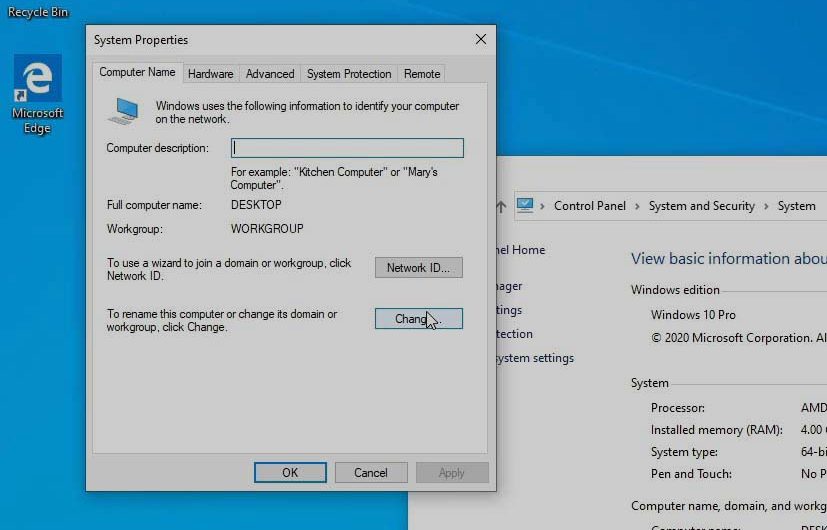This screenshot has height=530, width=827.
Task: Switch to the Computer Name tab
Action: pyautogui.click(x=137, y=72)
